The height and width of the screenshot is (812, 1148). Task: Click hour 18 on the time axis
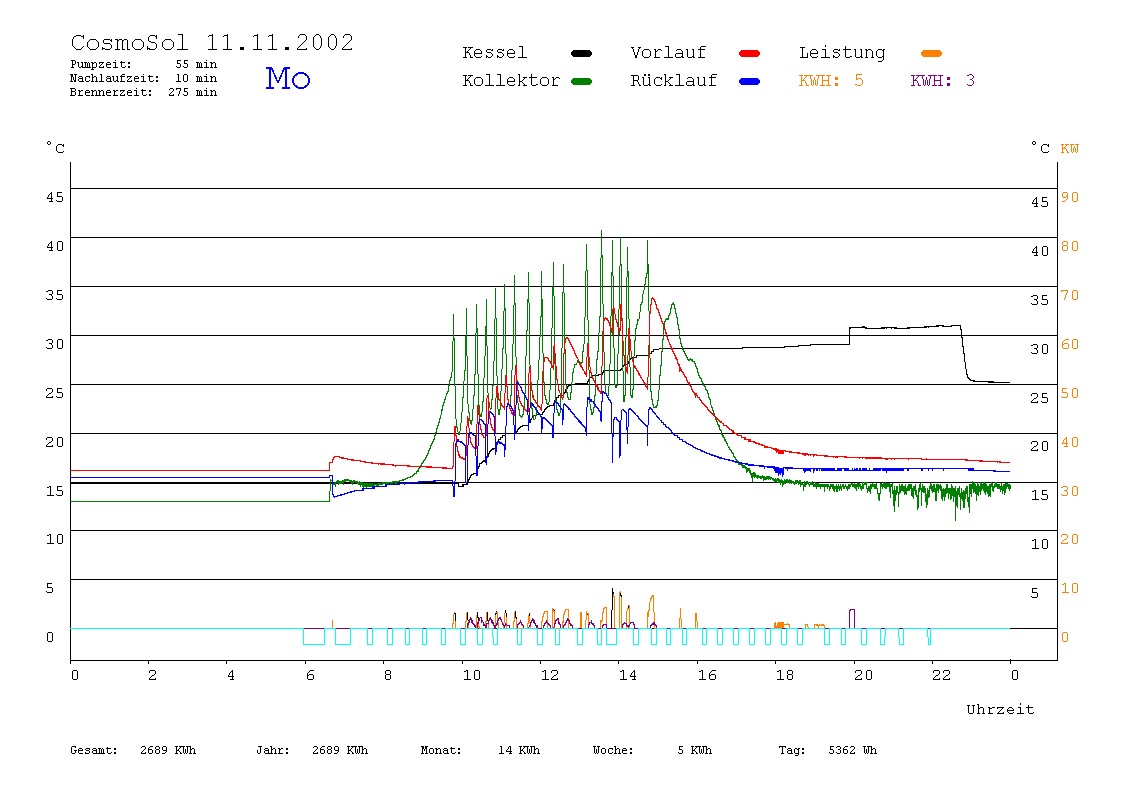point(785,675)
